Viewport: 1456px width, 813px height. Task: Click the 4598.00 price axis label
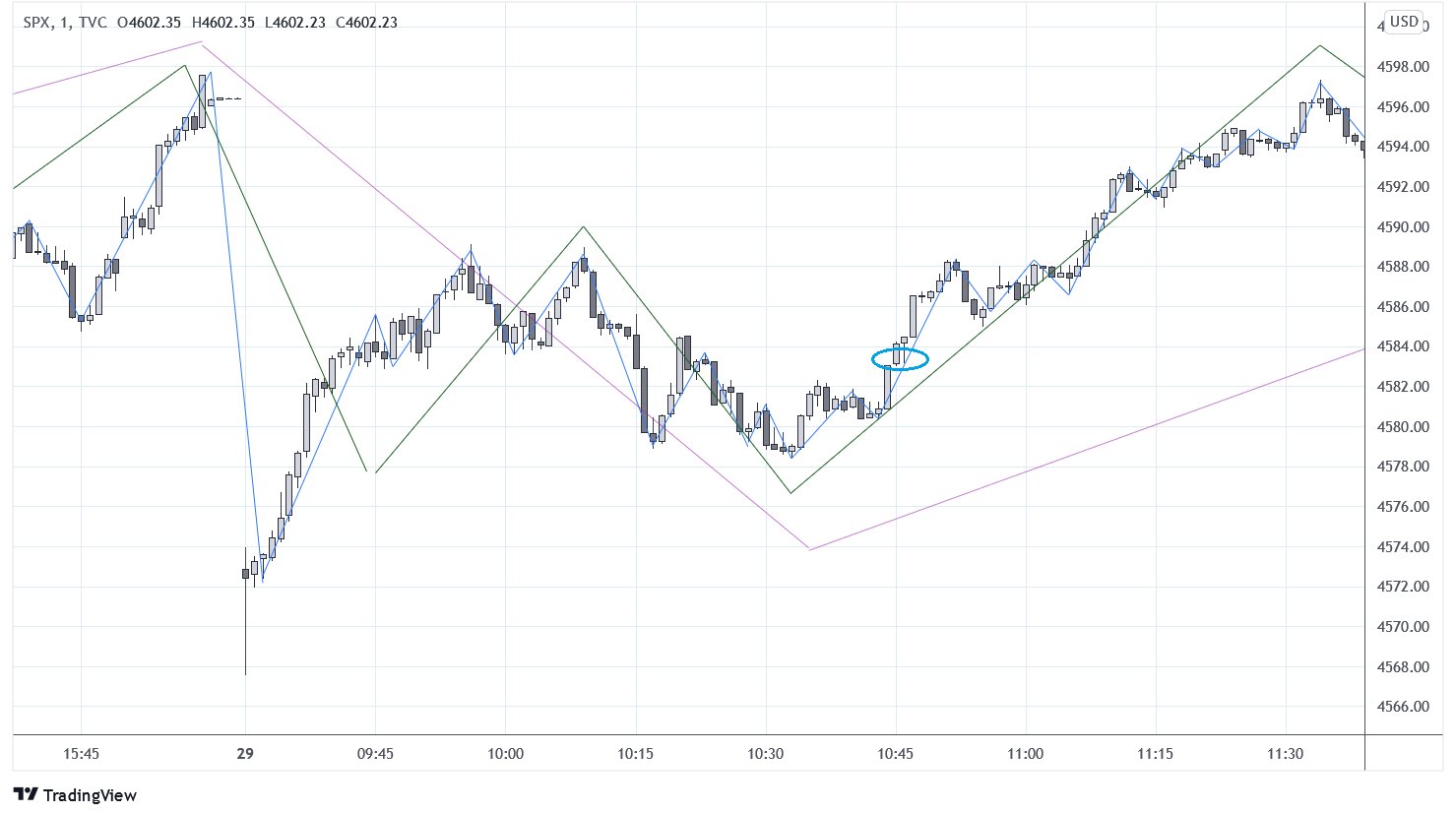tap(1404, 67)
